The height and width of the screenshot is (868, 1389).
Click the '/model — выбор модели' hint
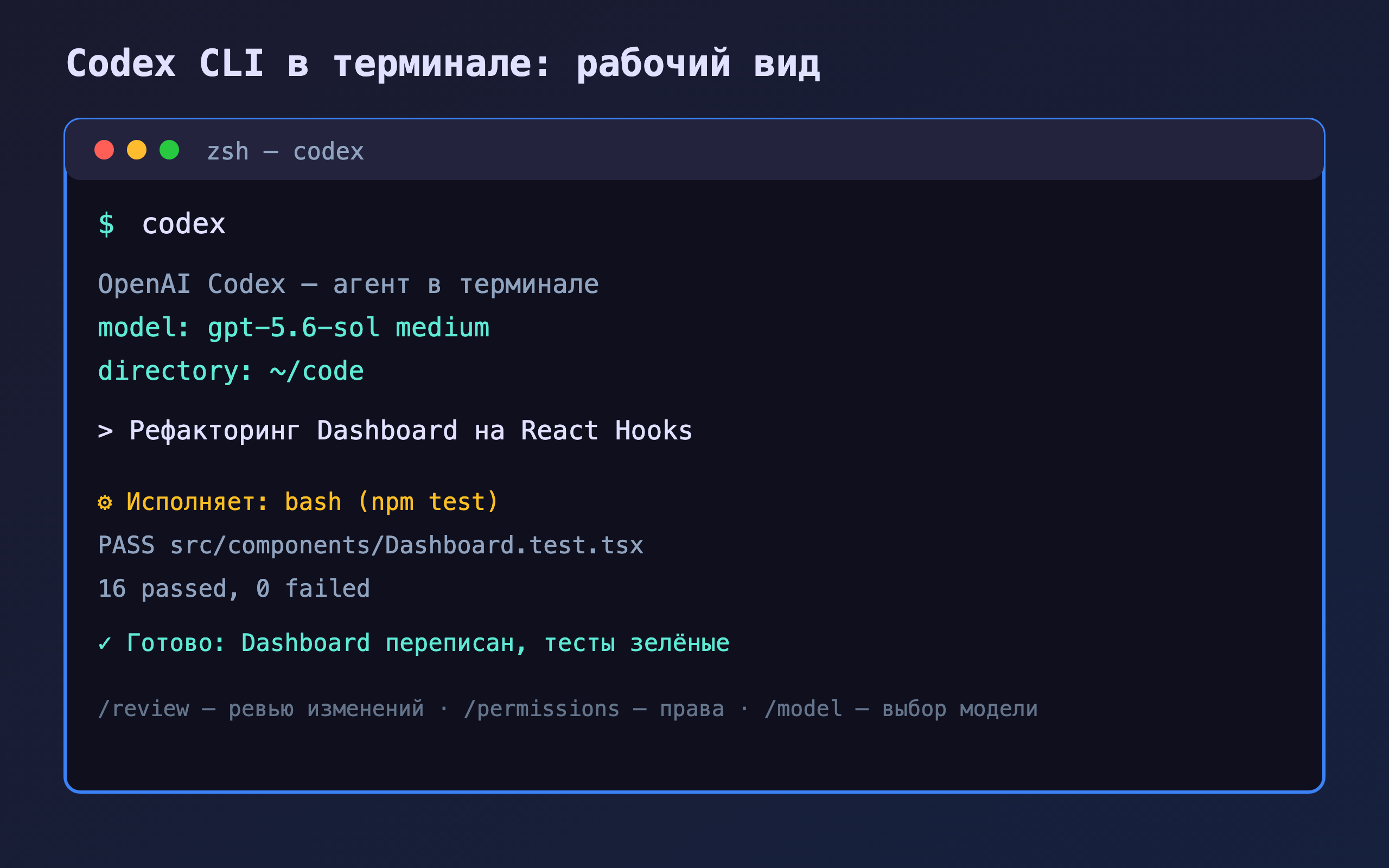pos(901,710)
